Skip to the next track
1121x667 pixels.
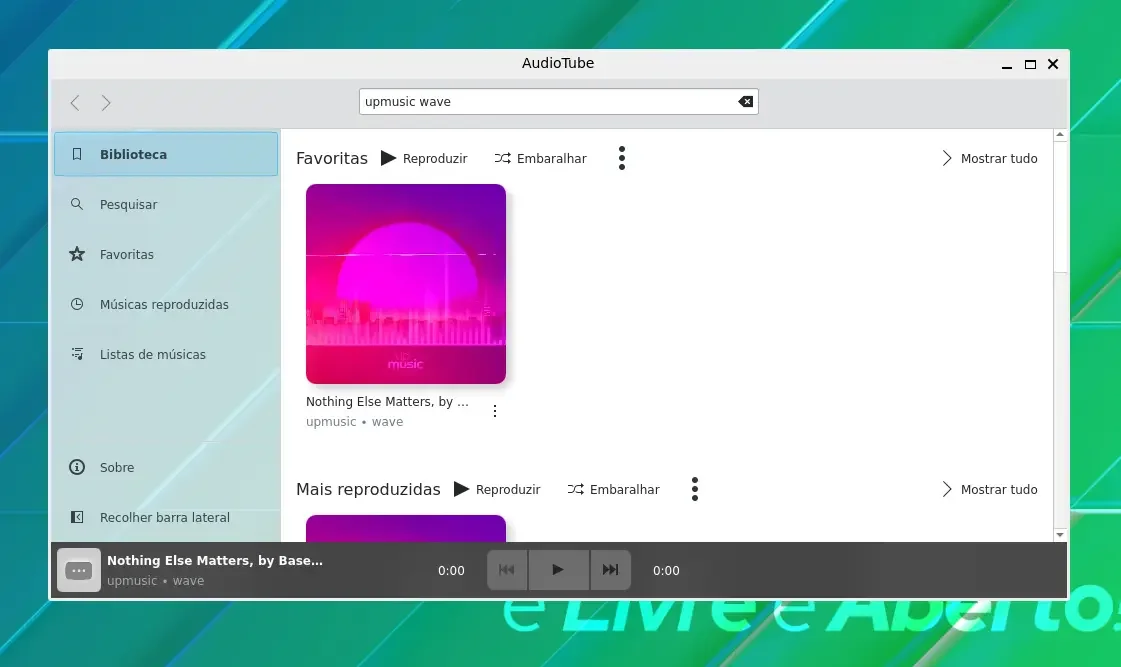tap(611, 570)
